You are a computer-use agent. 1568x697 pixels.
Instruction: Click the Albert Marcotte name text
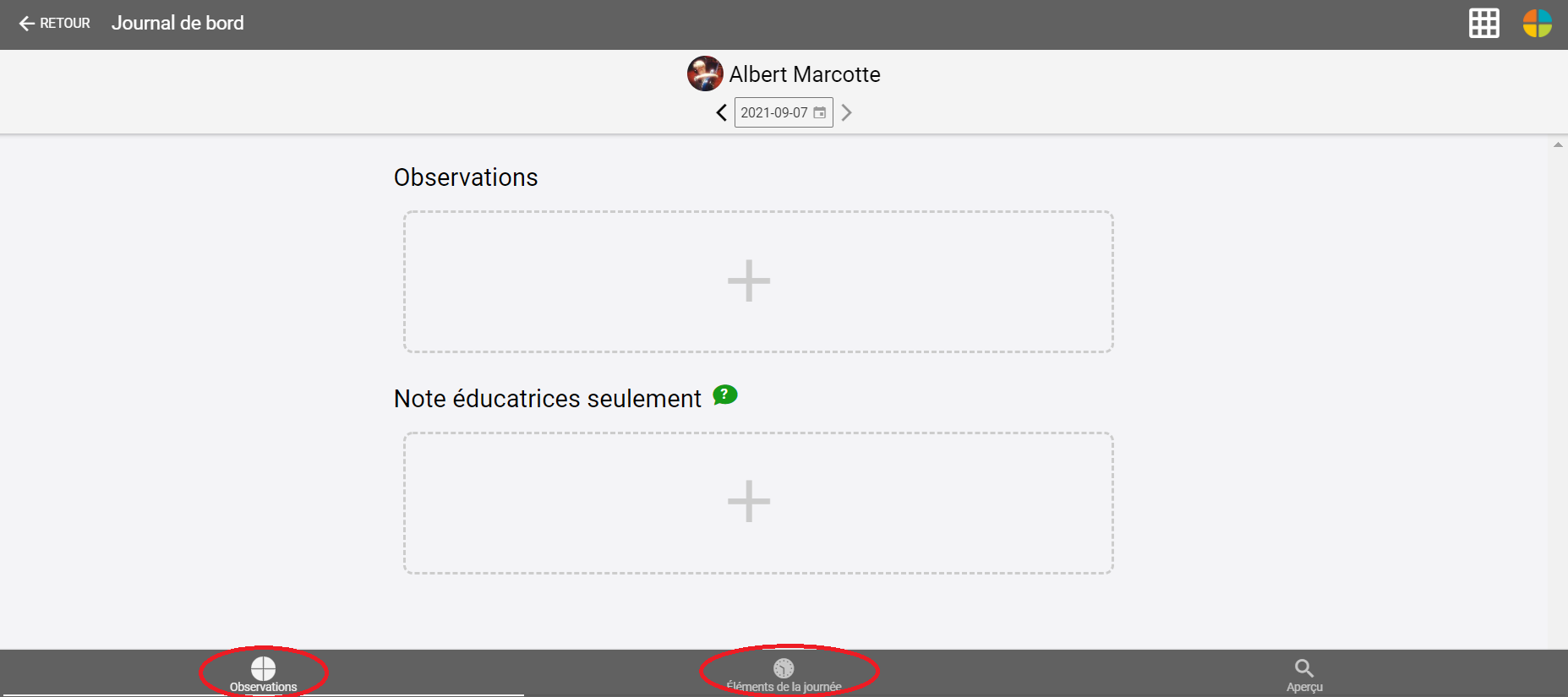pos(805,74)
